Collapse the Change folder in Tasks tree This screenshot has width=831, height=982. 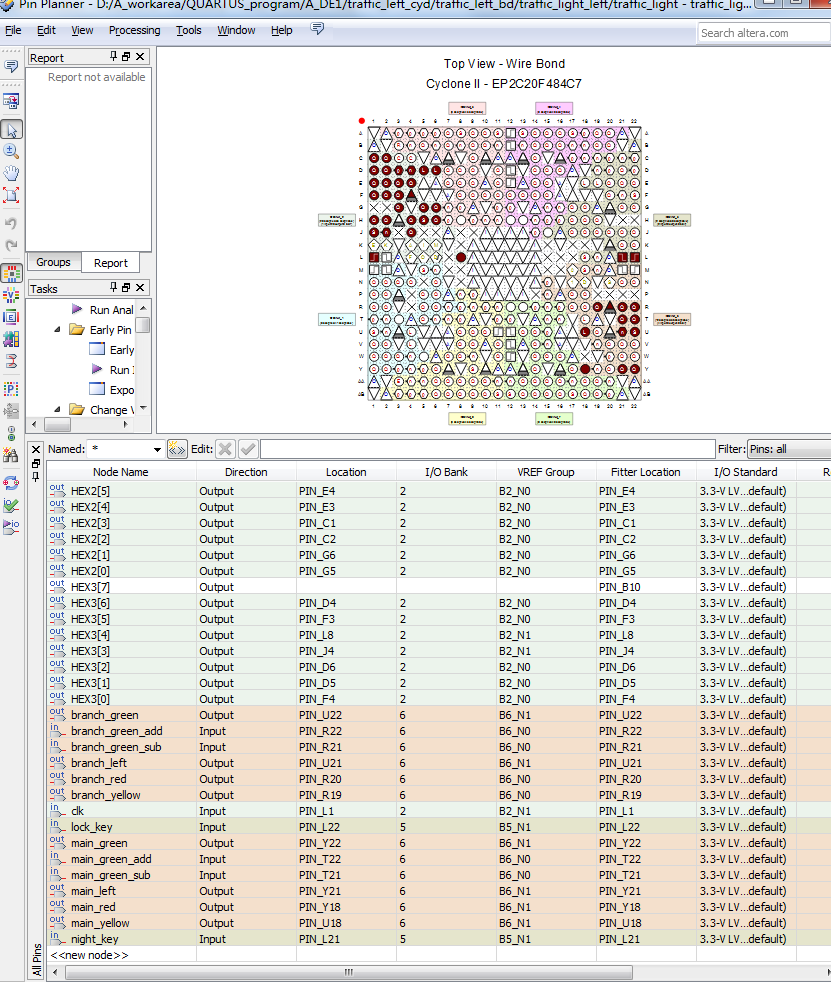[59, 409]
